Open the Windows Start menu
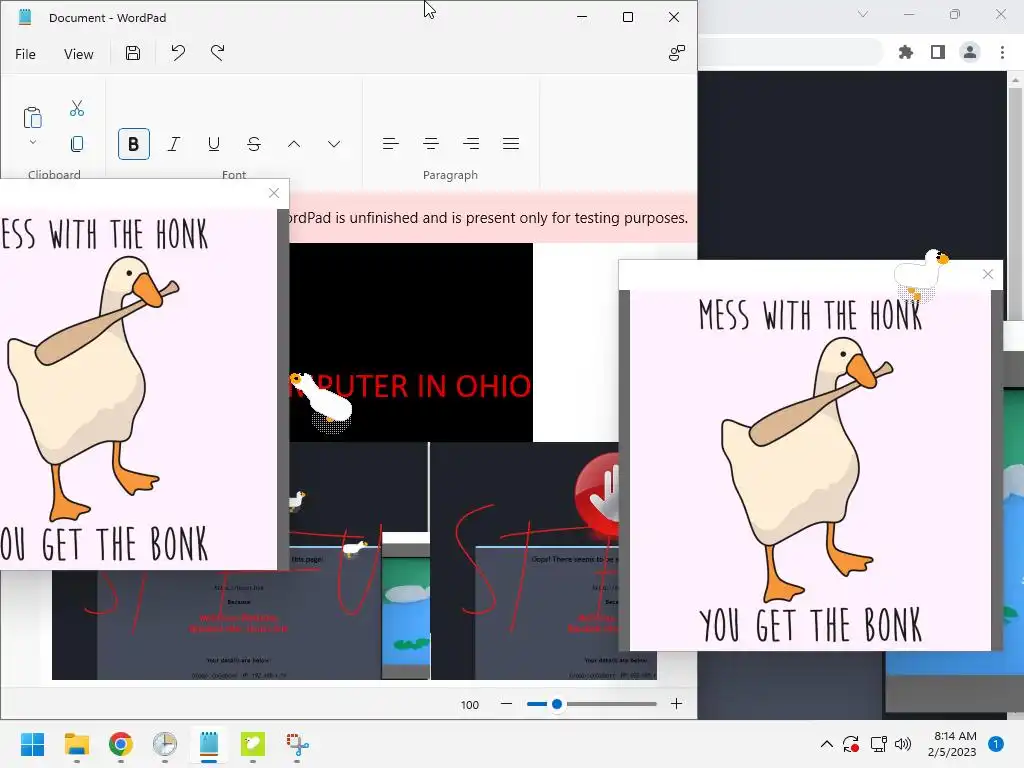Screen dimensions: 1024x768 click(x=33, y=744)
